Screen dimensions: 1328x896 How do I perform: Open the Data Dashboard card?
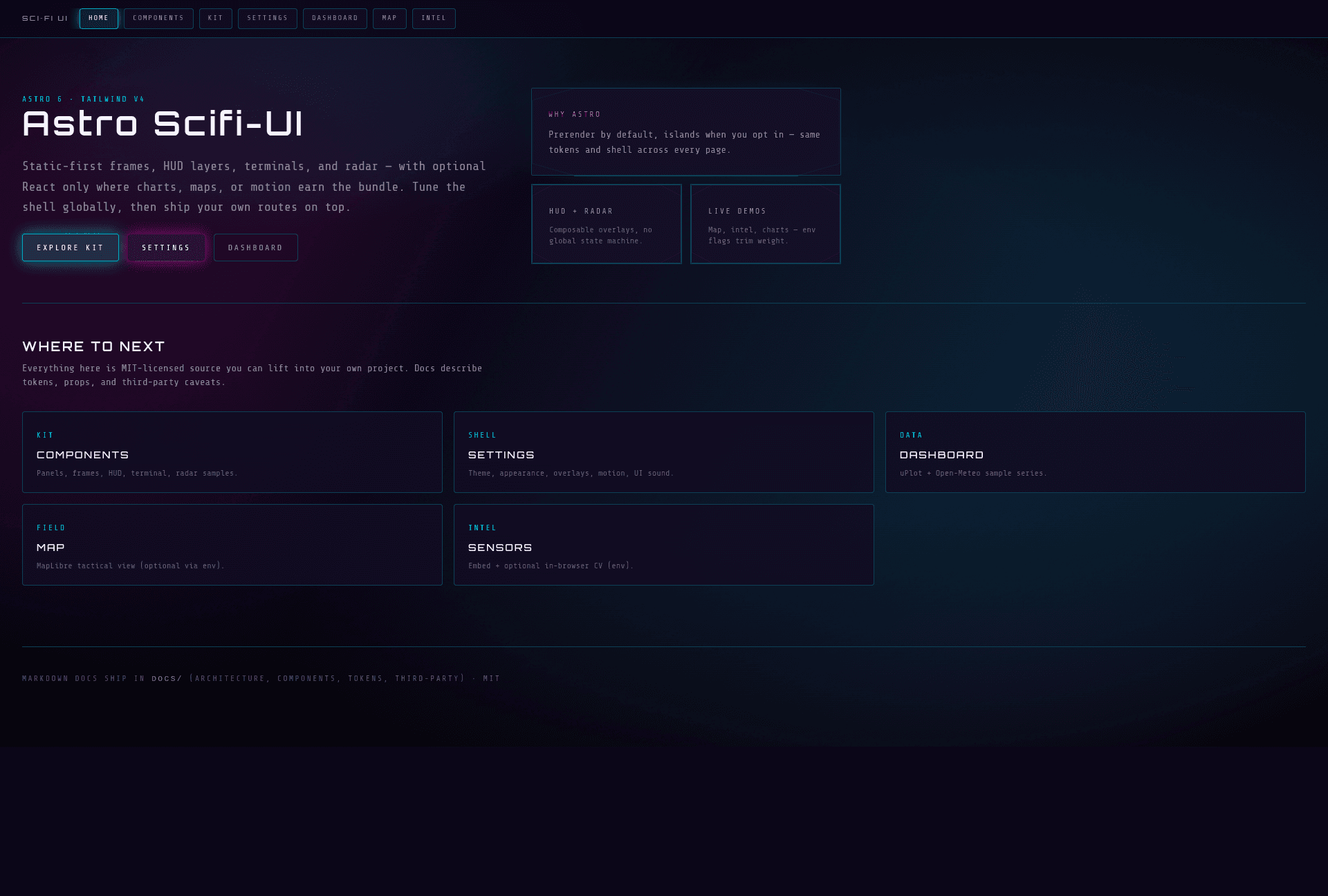[x=1096, y=452]
